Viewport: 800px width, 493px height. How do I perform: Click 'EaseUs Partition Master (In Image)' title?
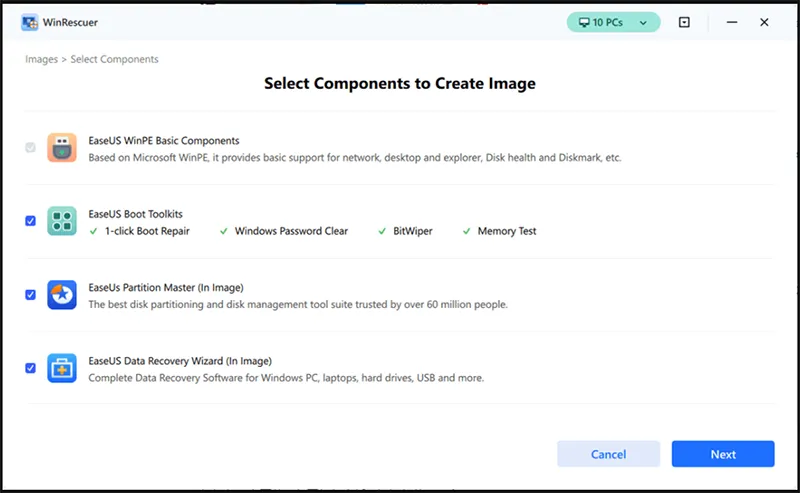click(166, 287)
